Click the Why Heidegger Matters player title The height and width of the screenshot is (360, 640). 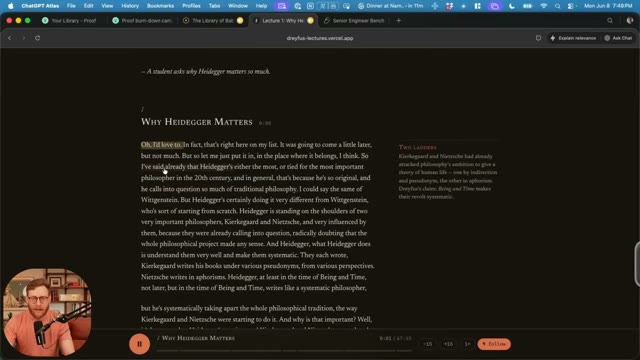pyautogui.click(x=198, y=338)
